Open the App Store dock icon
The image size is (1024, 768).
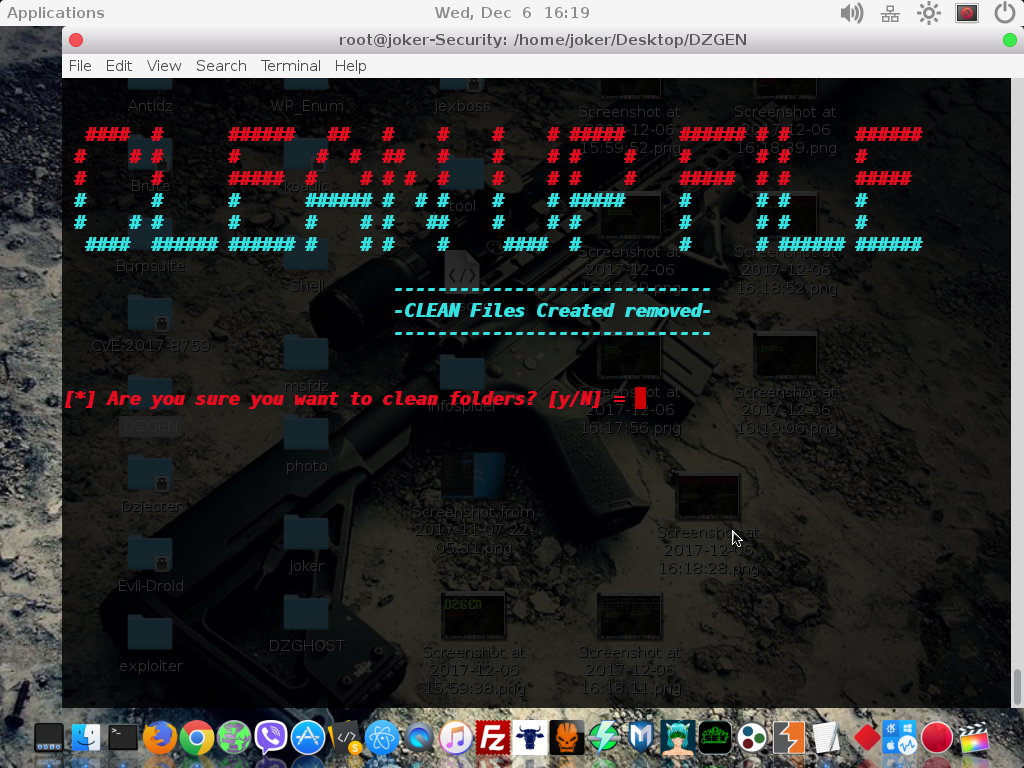point(308,738)
